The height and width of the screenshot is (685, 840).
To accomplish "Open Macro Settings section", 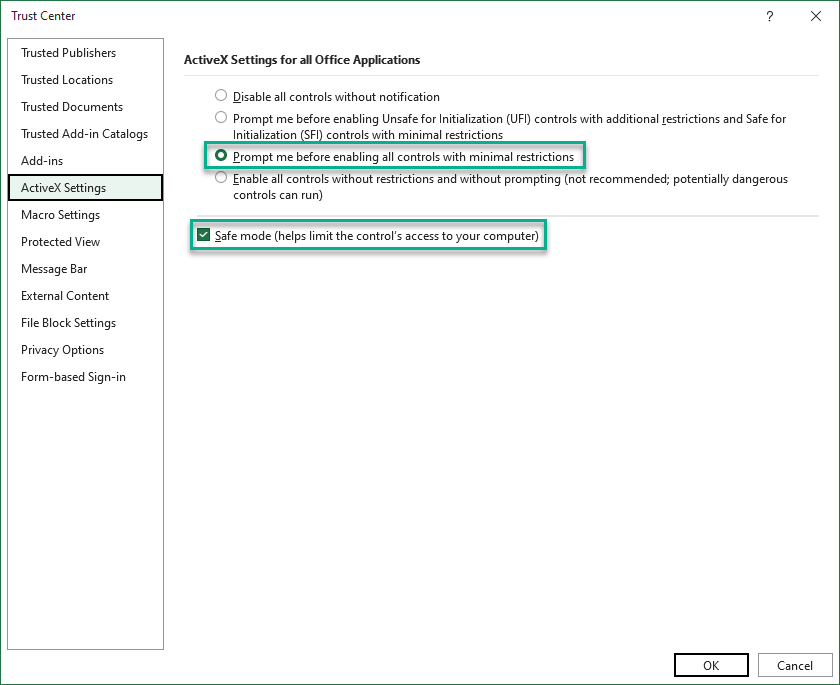I will pyautogui.click(x=60, y=215).
